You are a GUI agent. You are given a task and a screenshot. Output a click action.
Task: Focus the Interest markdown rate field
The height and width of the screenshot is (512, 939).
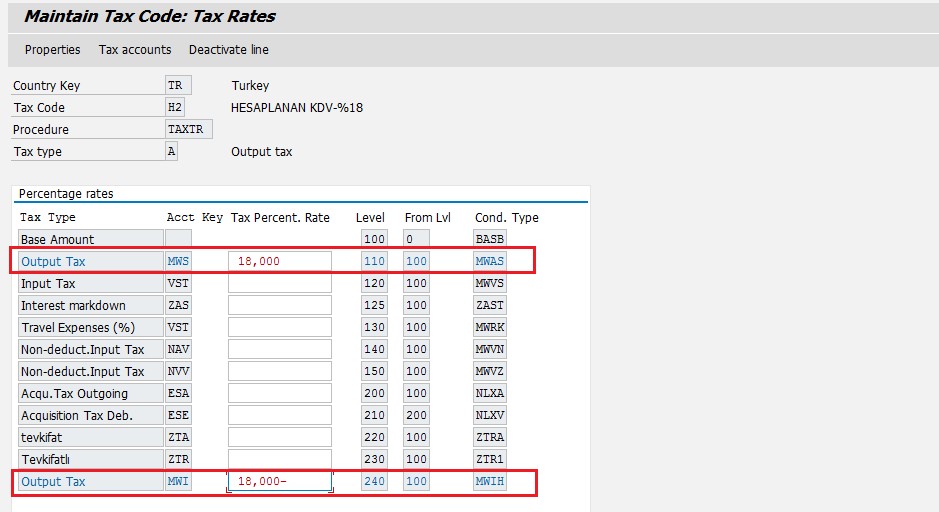(280, 305)
